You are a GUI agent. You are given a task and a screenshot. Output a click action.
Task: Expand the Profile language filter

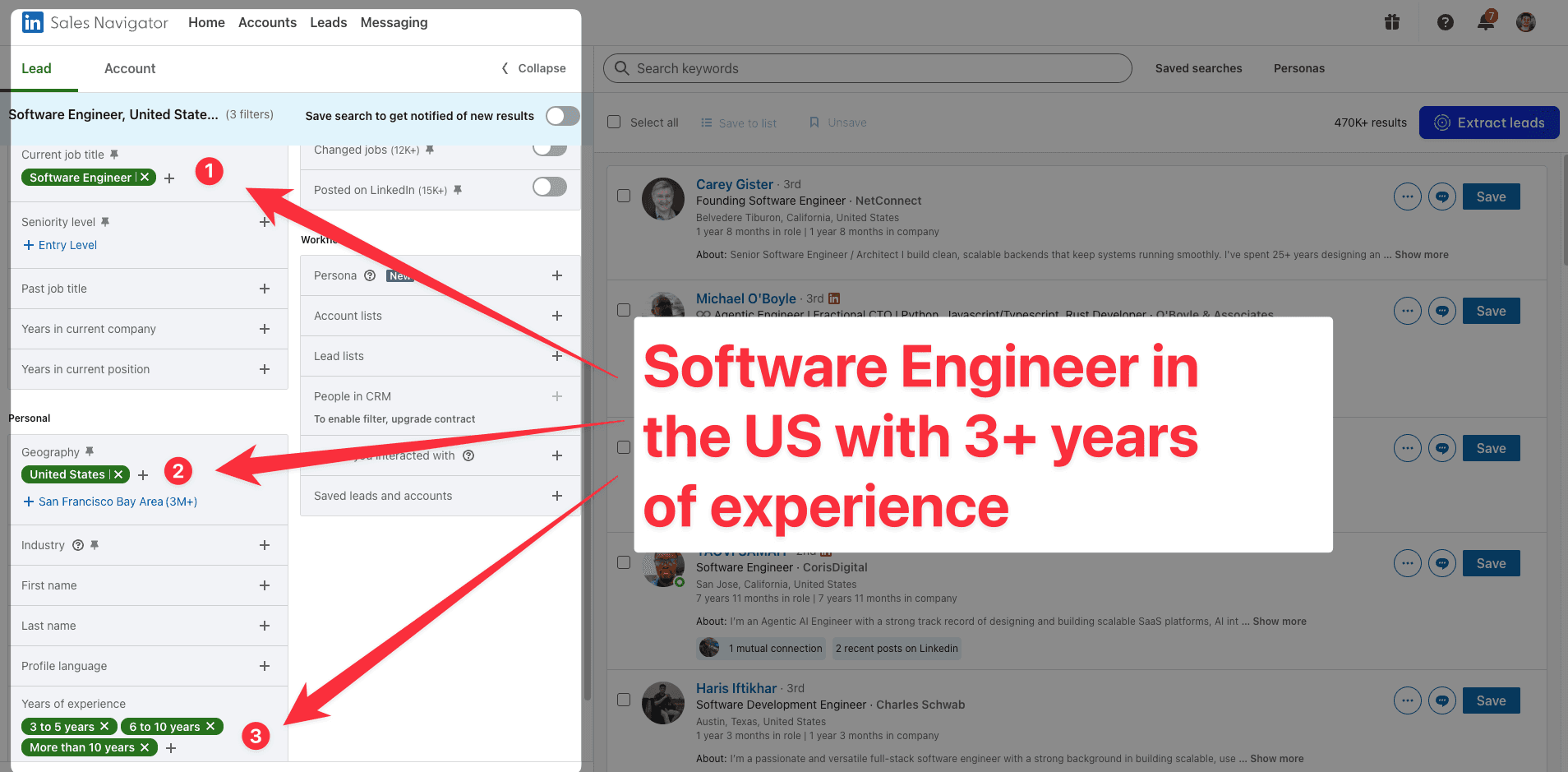265,666
